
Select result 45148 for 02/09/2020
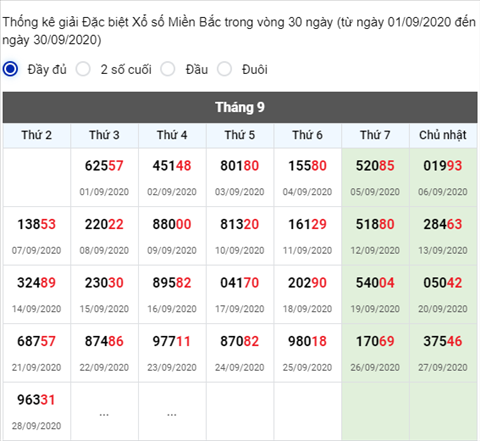(x=172, y=166)
